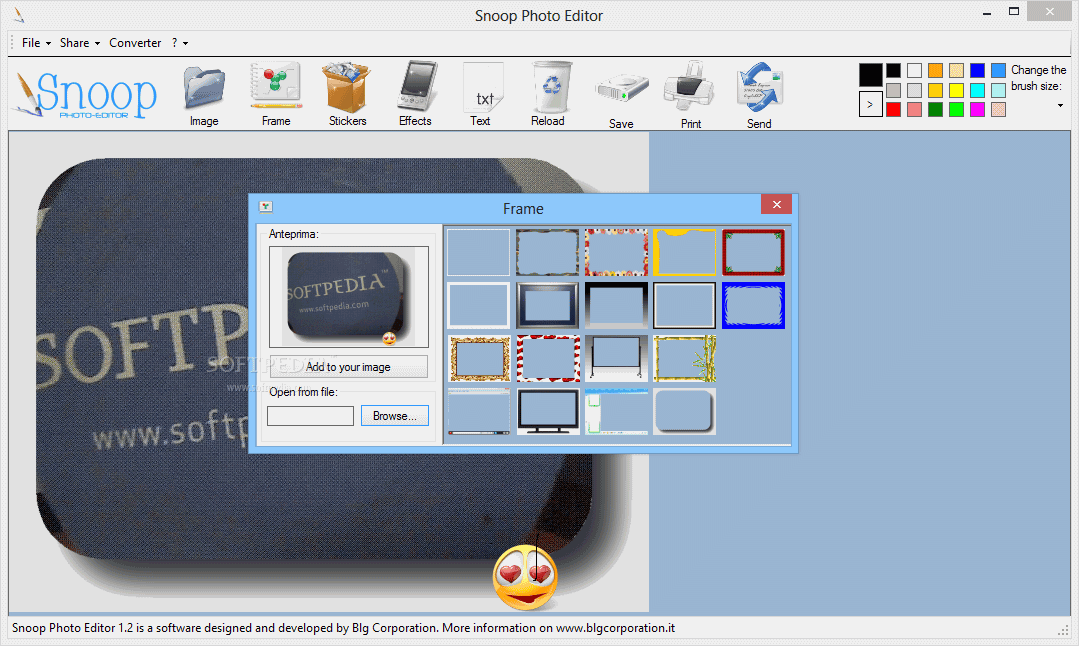Viewport: 1079px width, 646px height.
Task: Pick the red color swatch
Action: [x=893, y=109]
